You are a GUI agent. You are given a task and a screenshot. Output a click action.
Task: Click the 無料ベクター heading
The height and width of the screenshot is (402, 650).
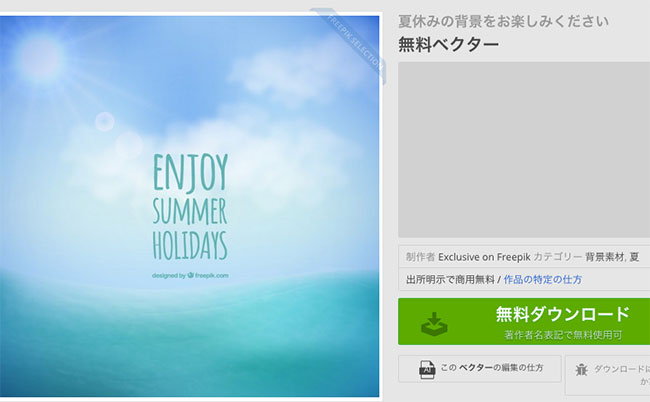[449, 44]
